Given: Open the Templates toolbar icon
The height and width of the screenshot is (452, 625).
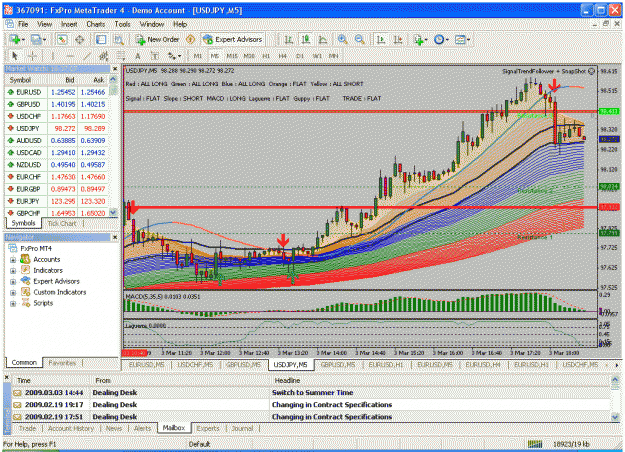Looking at the screenshot, I should [460, 39].
